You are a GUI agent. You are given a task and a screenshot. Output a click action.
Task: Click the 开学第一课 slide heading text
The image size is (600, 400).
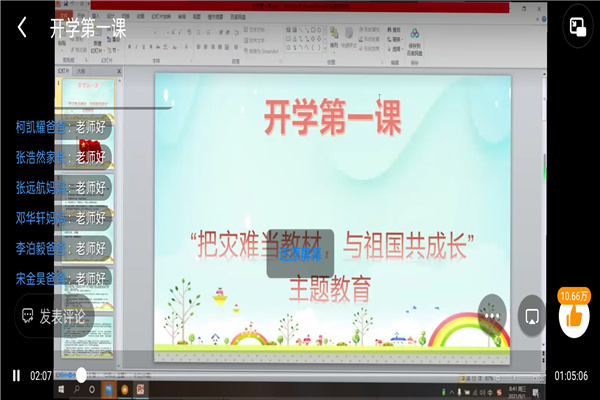click(x=333, y=120)
